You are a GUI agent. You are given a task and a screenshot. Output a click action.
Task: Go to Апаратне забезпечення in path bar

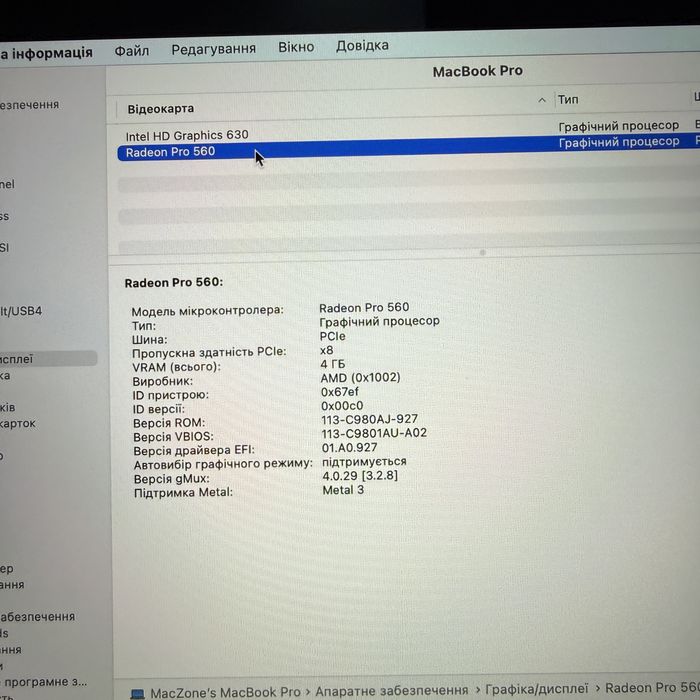tap(392, 691)
